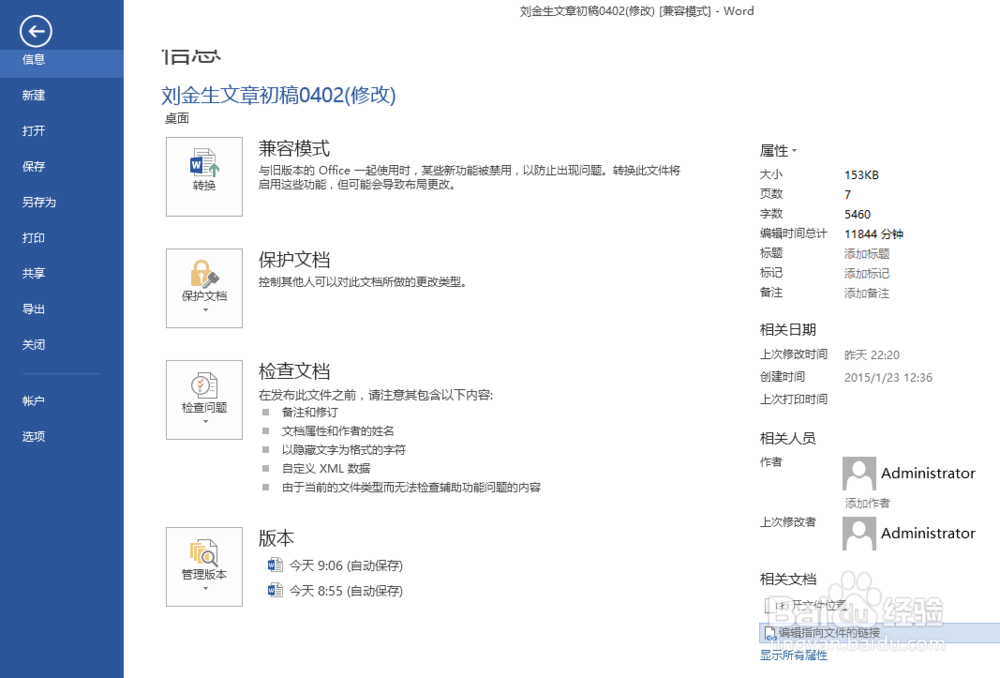Click the created date 2015/1/23 12:36
This screenshot has width=1000, height=678.
coord(888,378)
